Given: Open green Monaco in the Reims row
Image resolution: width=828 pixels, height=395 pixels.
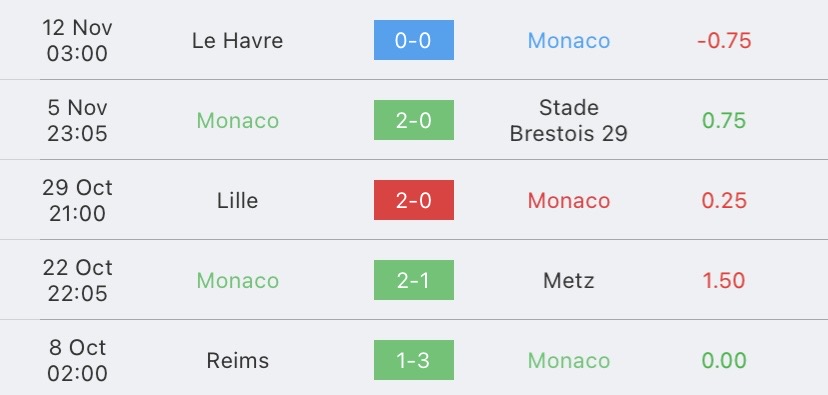Looking at the screenshot, I should pos(569,361).
